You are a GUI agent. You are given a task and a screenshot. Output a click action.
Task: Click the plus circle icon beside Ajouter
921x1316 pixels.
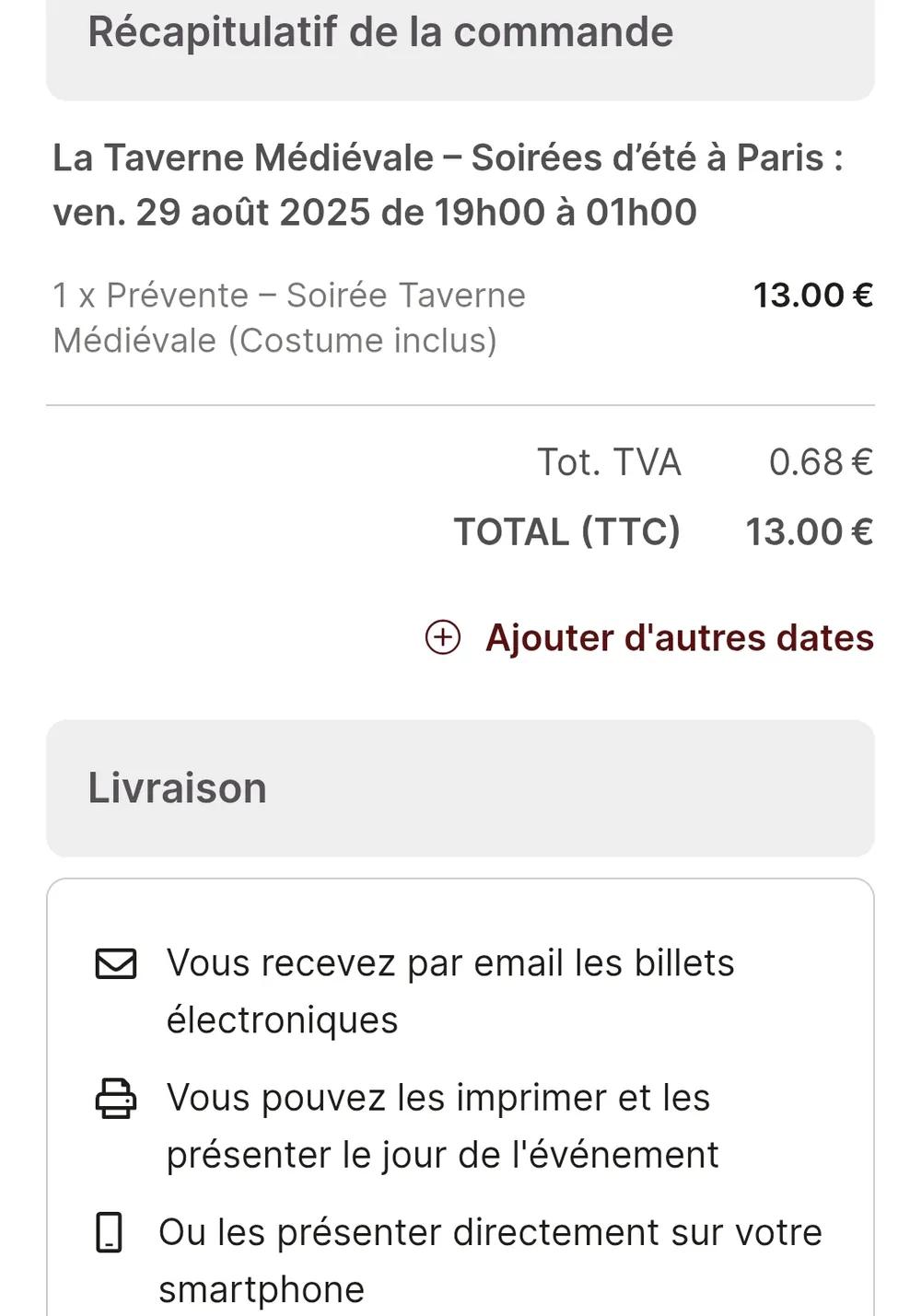[x=442, y=637]
